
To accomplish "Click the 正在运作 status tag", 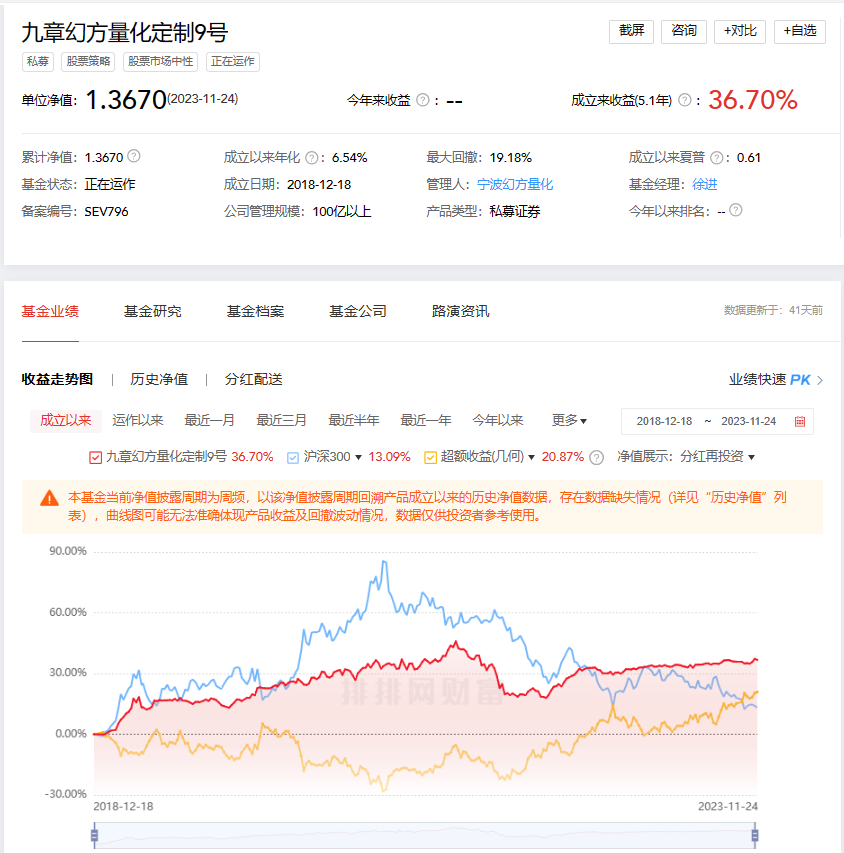I will pyautogui.click(x=233, y=61).
